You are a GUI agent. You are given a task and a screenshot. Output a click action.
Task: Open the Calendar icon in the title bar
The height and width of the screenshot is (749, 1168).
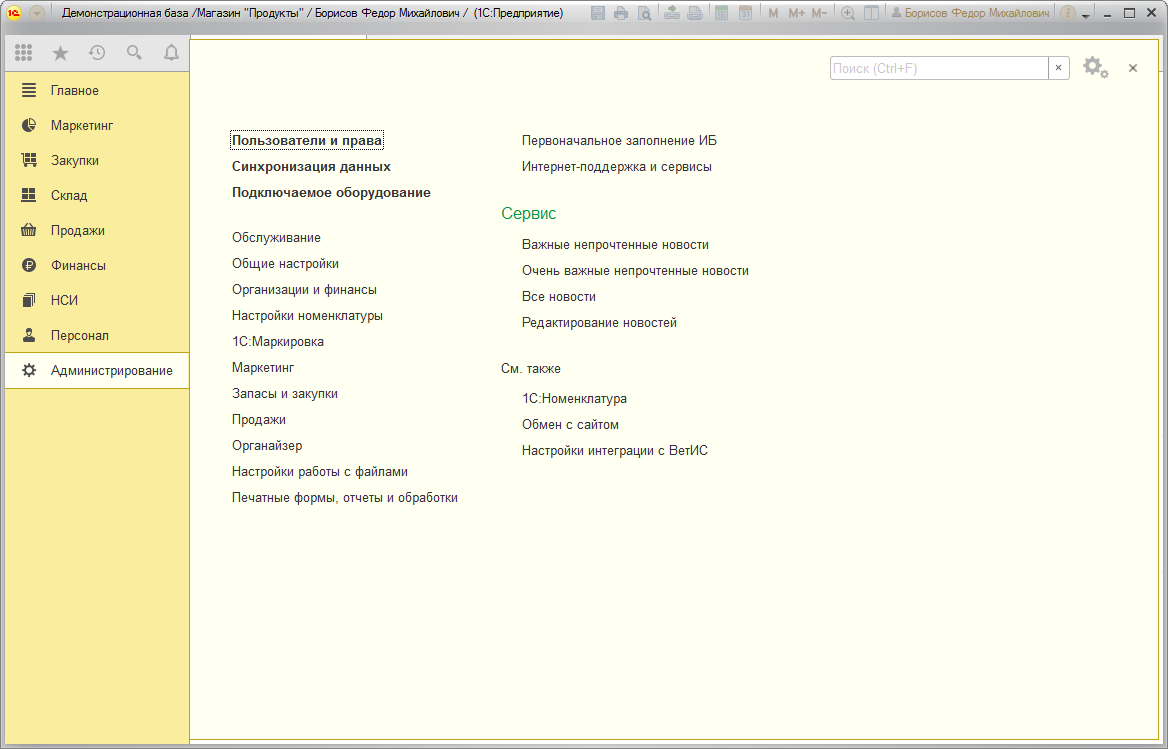pyautogui.click(x=745, y=13)
